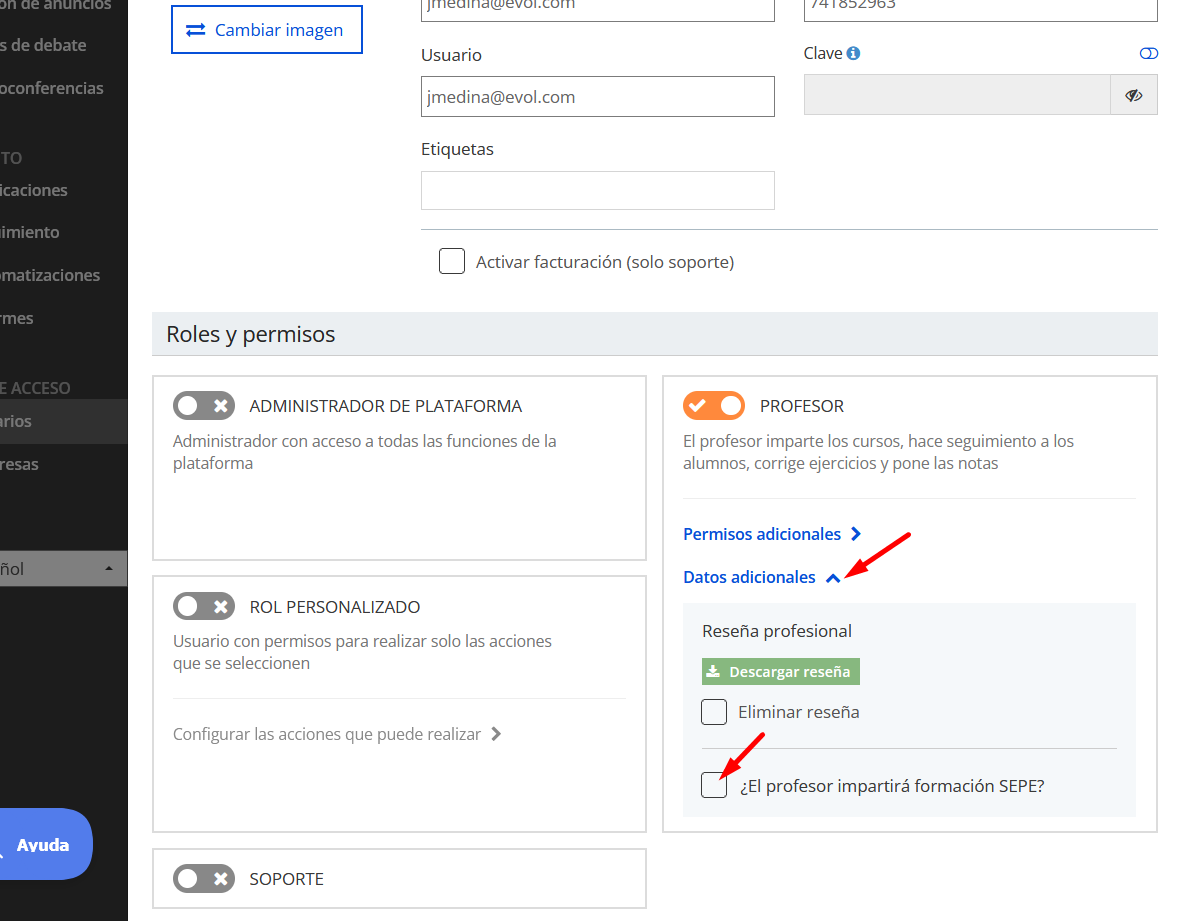Image resolution: width=1179 pixels, height=921 pixels.
Task: Show password with the eye icon
Action: 1133,95
